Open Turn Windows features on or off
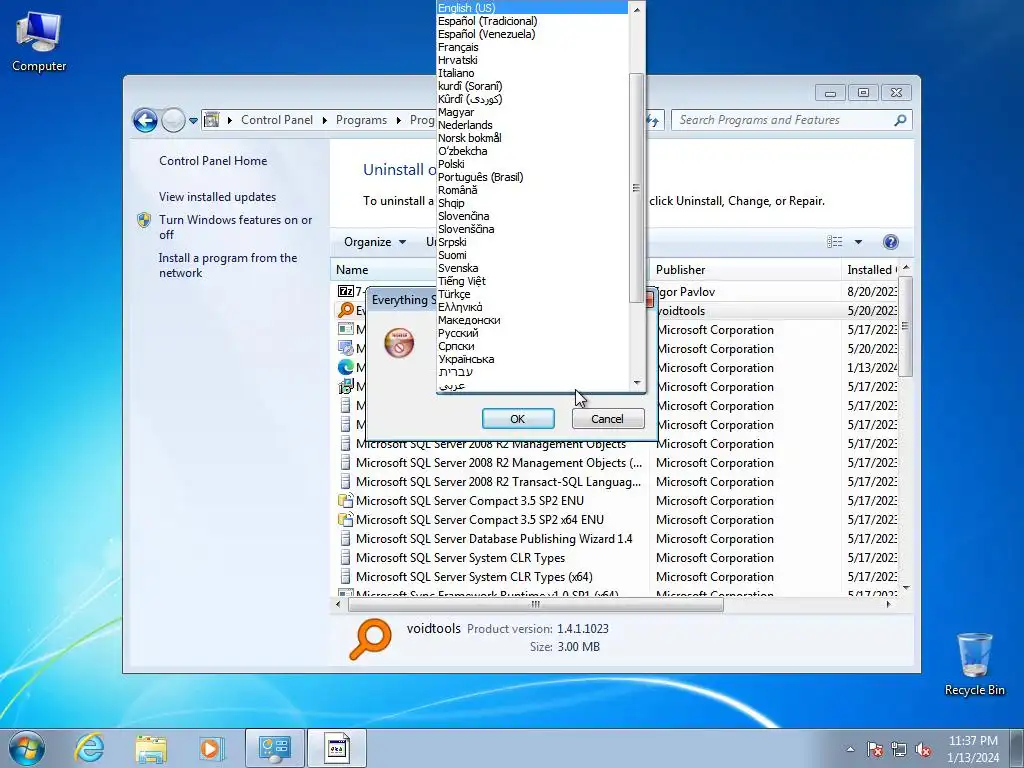Image resolution: width=1024 pixels, height=768 pixels. [x=236, y=227]
